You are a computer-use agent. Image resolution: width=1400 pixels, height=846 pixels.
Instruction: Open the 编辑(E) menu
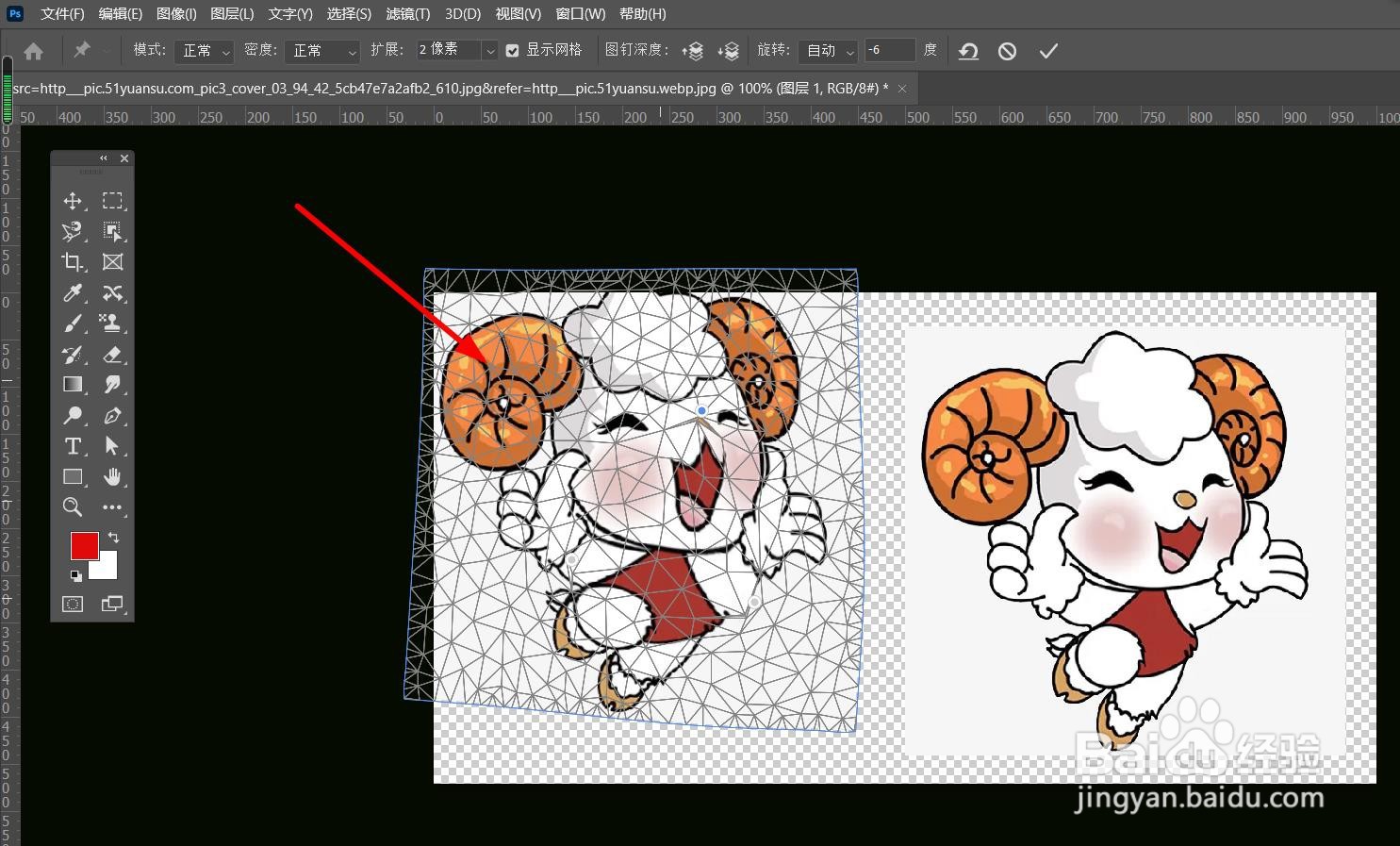(121, 14)
